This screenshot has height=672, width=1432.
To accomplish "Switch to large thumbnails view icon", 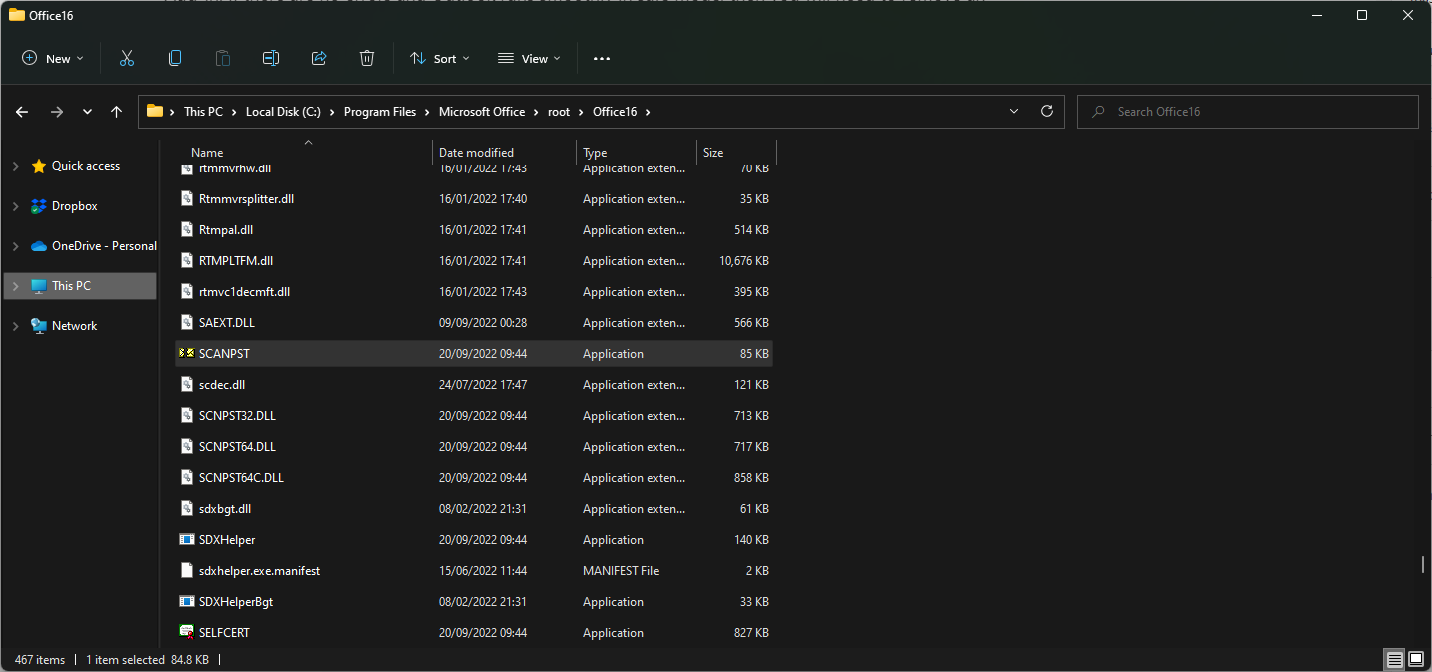I will [x=1416, y=659].
